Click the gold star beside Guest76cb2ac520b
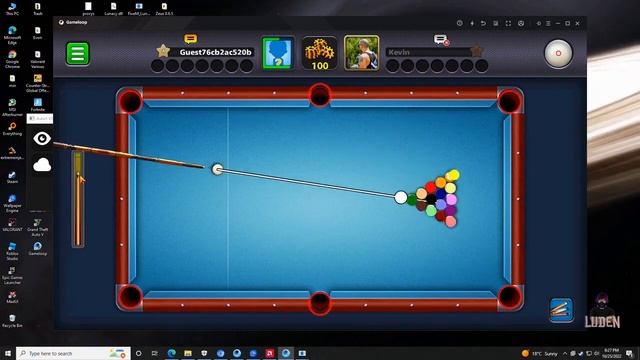 (x=163, y=51)
